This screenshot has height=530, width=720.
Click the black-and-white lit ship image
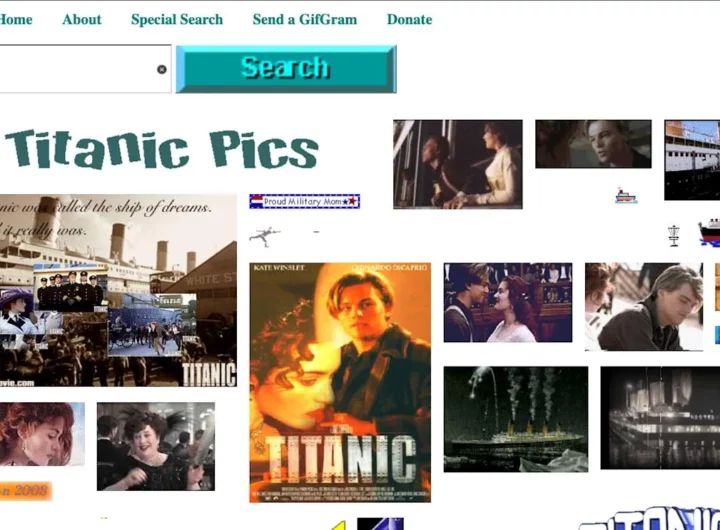tap(660, 418)
